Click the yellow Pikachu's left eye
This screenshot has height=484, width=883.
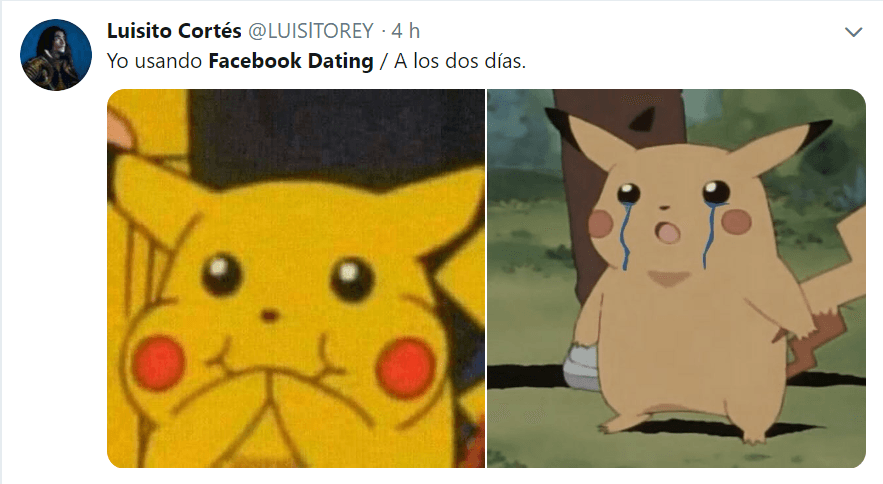[x=222, y=274]
